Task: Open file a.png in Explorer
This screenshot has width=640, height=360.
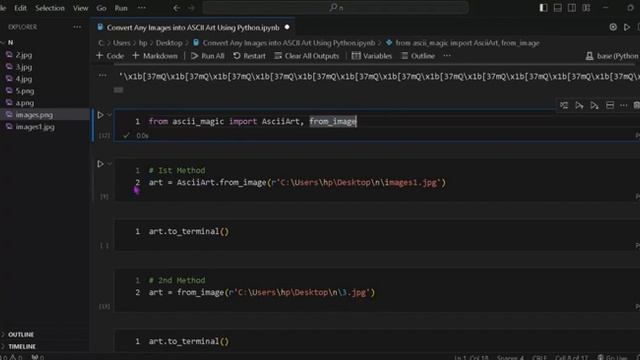Action: [x=24, y=103]
